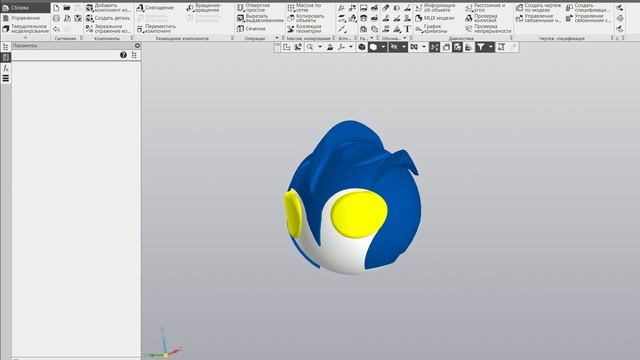Click Создать спецификацию button
The width and height of the screenshot is (640, 360).
589,8
